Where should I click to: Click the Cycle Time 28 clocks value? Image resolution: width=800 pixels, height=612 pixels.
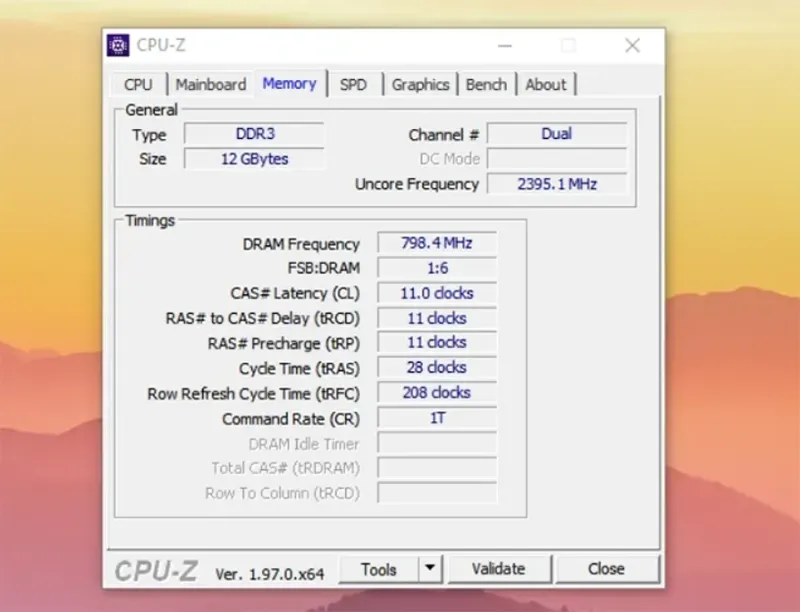[437, 368]
